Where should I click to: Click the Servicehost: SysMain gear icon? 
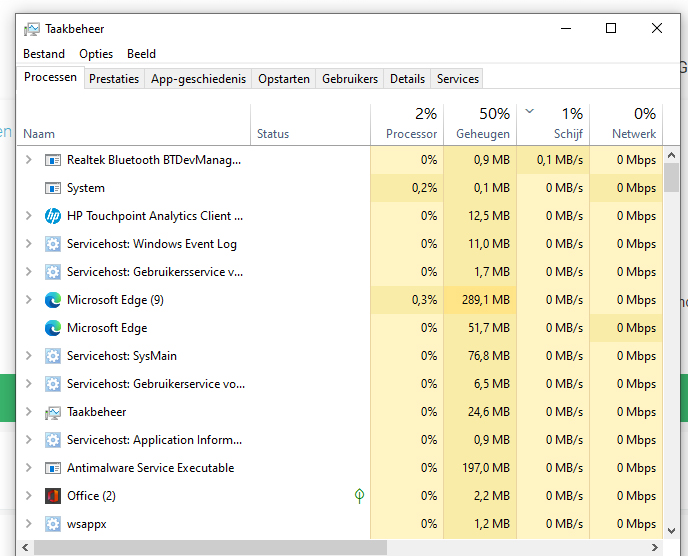click(53, 356)
